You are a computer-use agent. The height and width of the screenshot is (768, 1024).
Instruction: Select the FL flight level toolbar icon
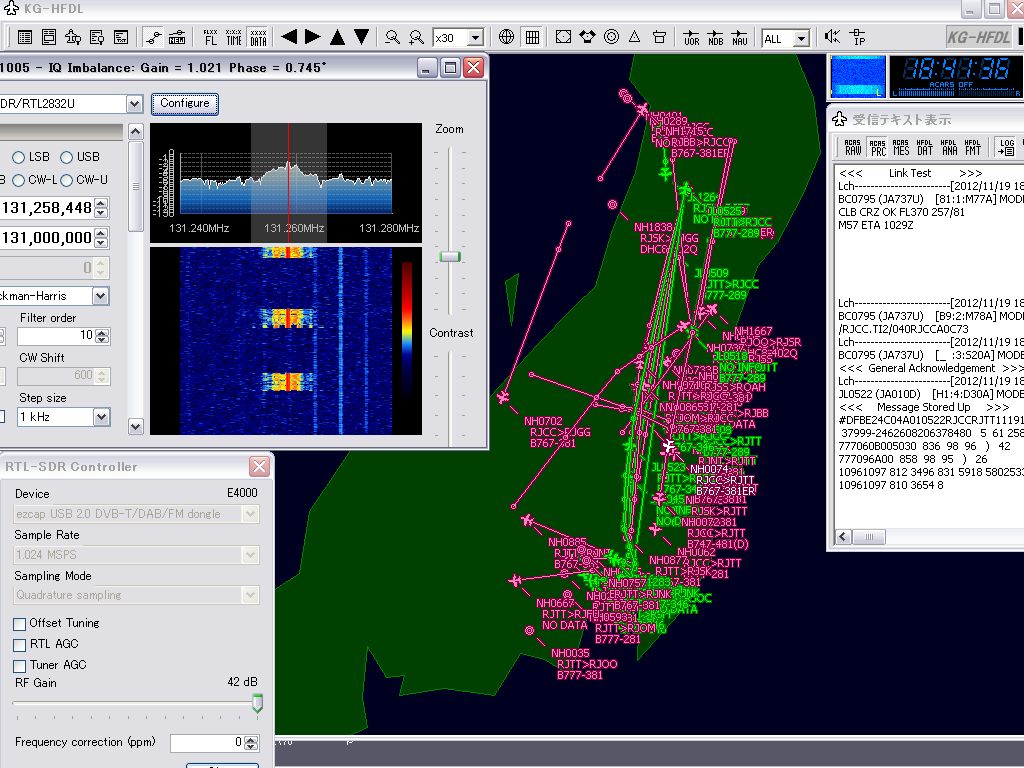209,38
